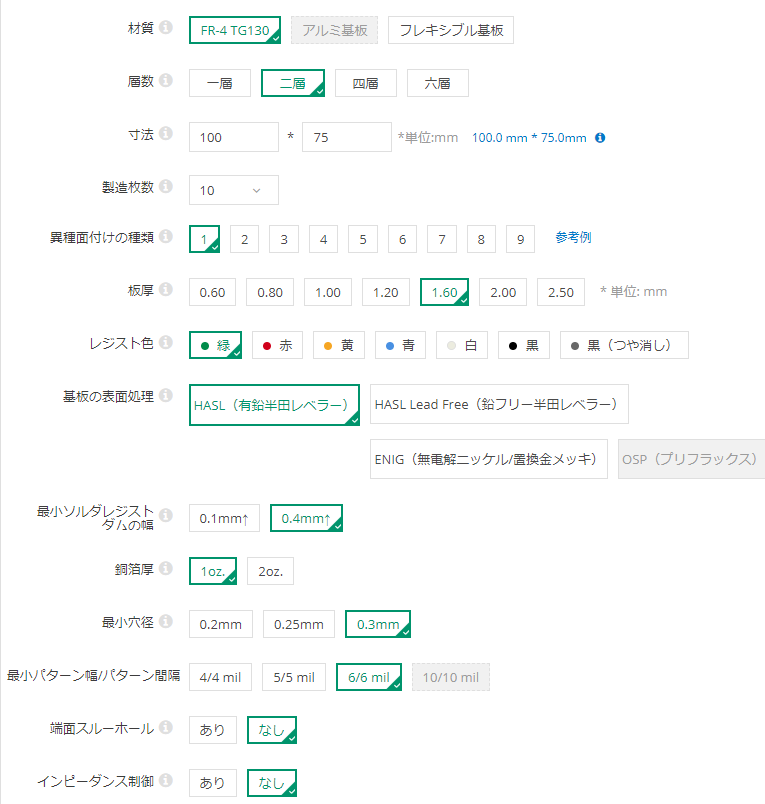The height and width of the screenshot is (804, 765).
Task: Set board thickness to 1.20
Action: point(386,292)
